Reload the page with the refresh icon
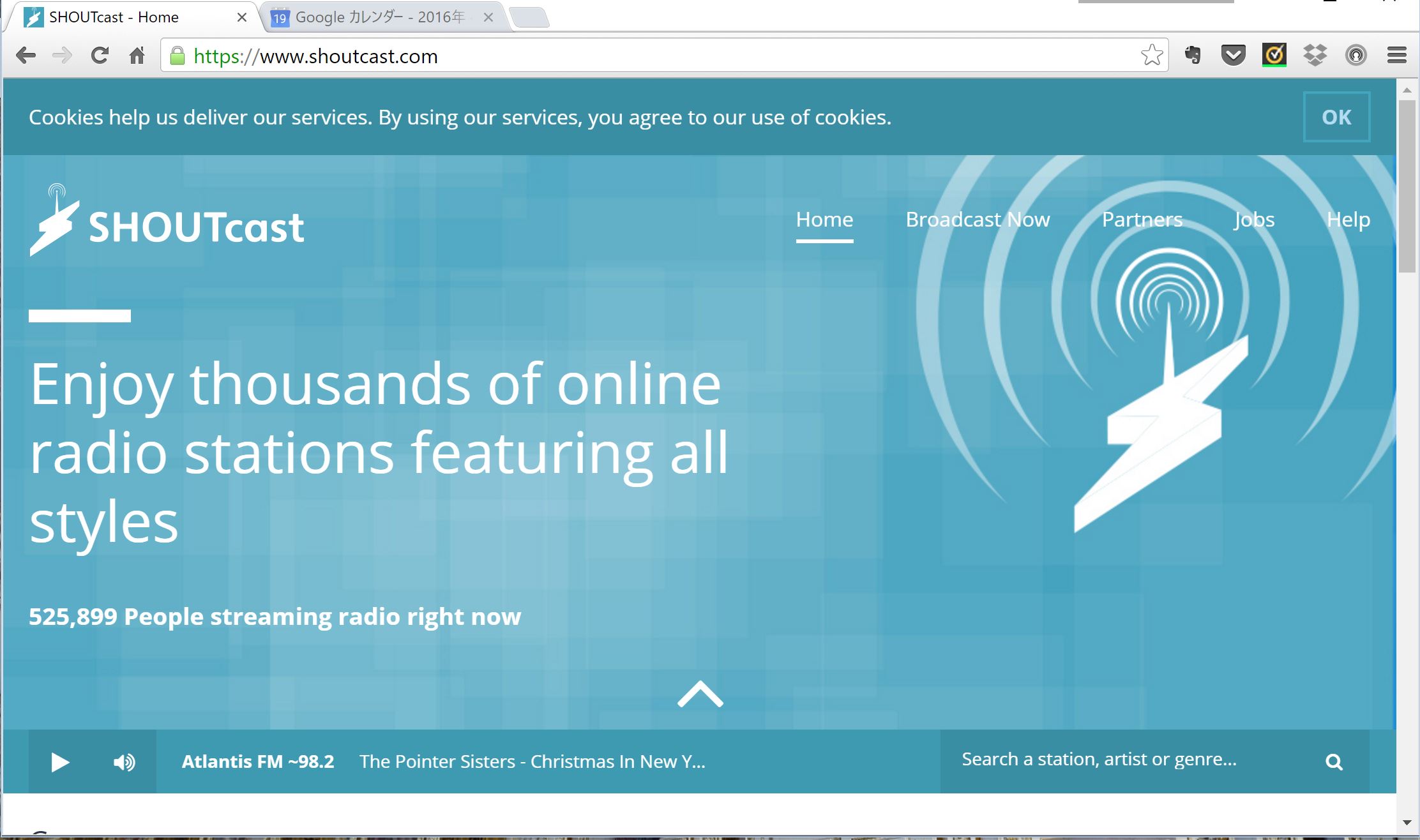The image size is (1420, 840). click(x=99, y=56)
